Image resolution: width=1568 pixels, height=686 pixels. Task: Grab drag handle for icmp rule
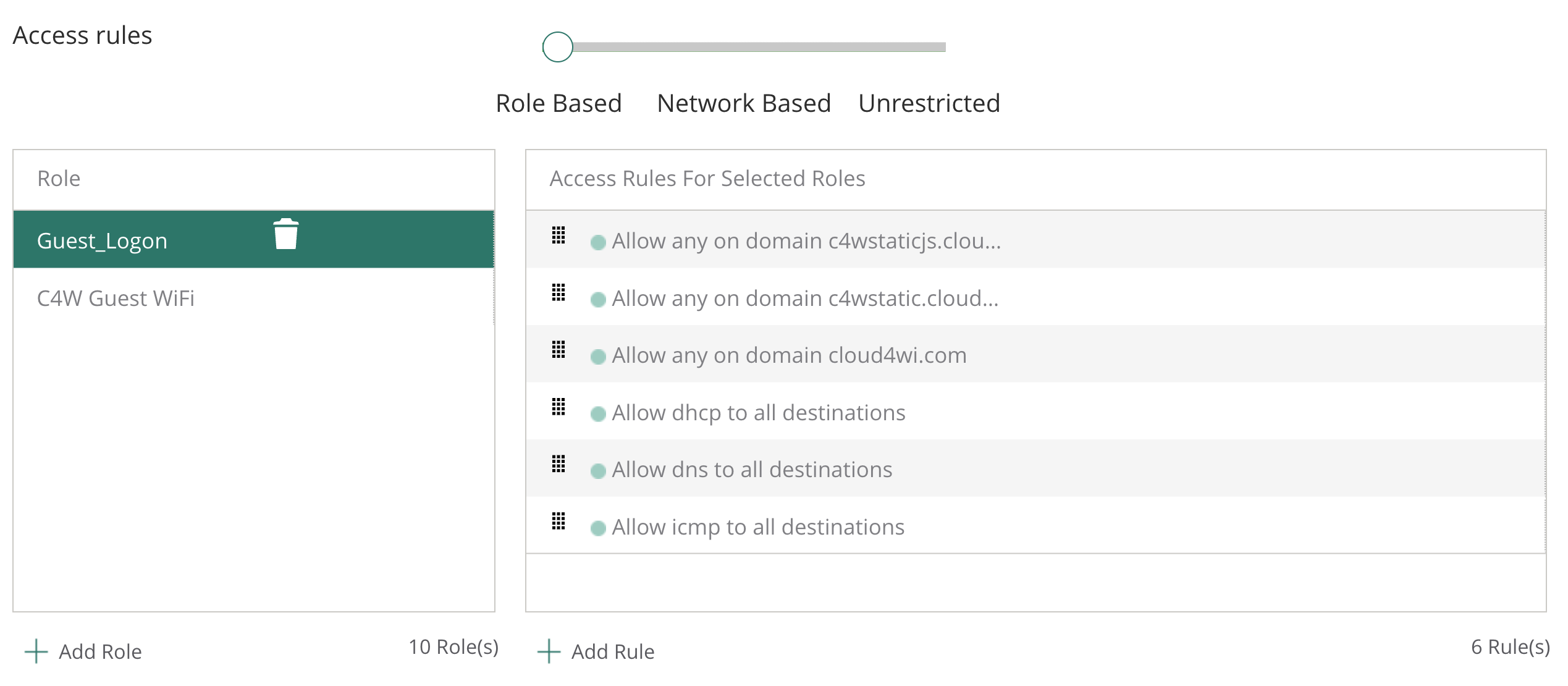pos(558,521)
